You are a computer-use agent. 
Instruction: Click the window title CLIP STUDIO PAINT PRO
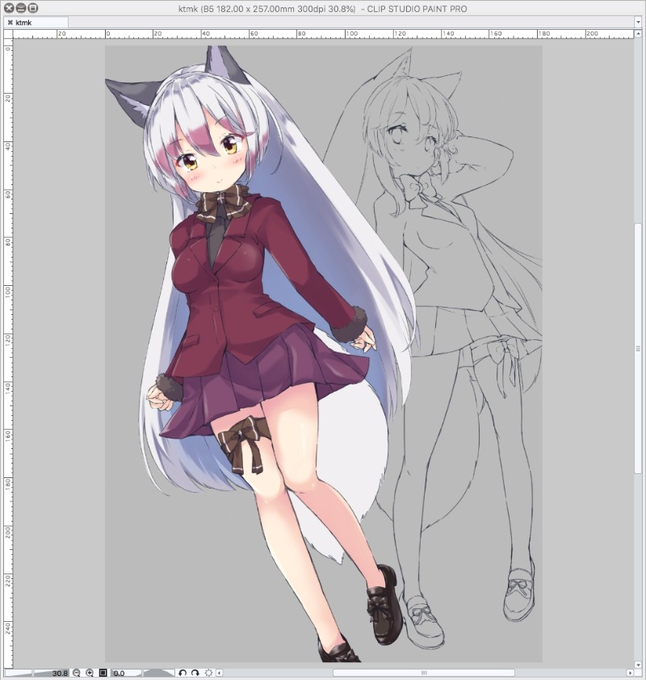pos(417,9)
